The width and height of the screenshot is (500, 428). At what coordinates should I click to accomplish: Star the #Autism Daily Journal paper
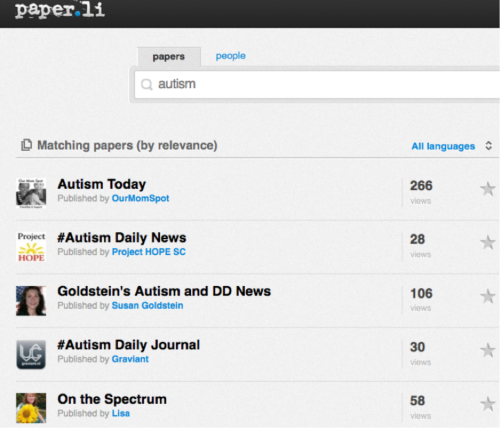pos(488,350)
